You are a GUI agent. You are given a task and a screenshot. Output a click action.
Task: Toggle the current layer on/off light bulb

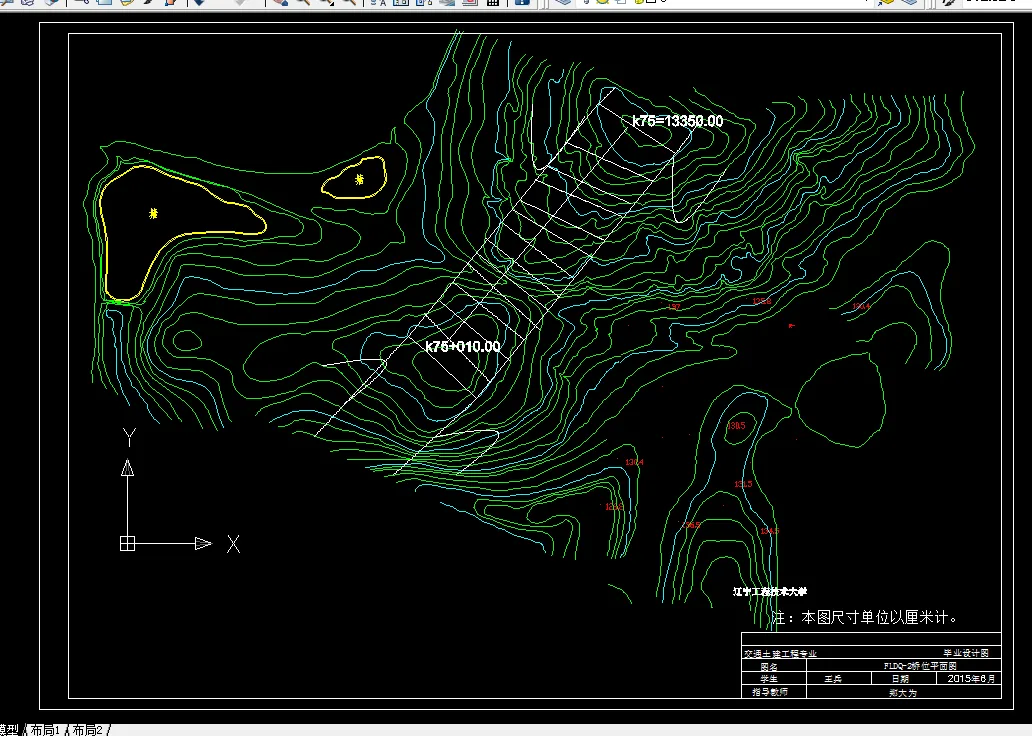(x=588, y=3)
